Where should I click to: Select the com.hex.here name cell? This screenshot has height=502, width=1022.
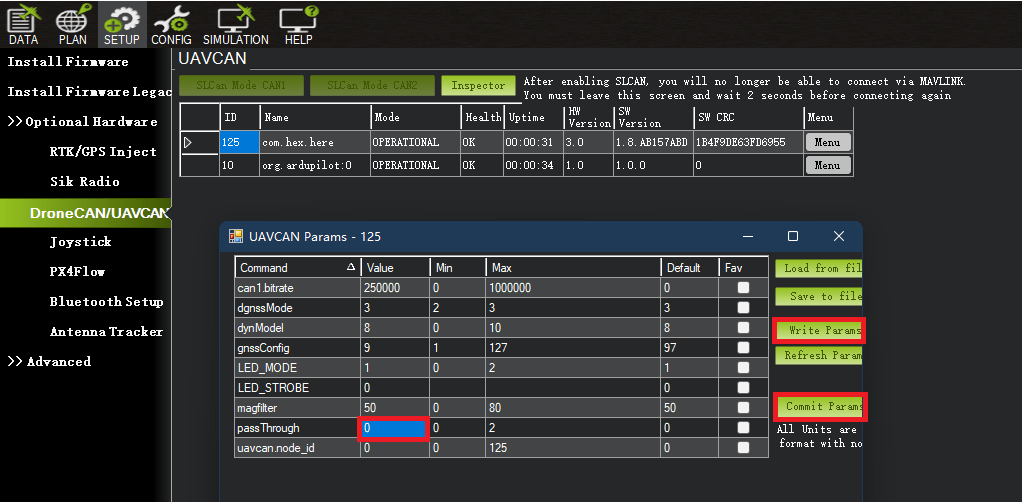pyautogui.click(x=315, y=142)
